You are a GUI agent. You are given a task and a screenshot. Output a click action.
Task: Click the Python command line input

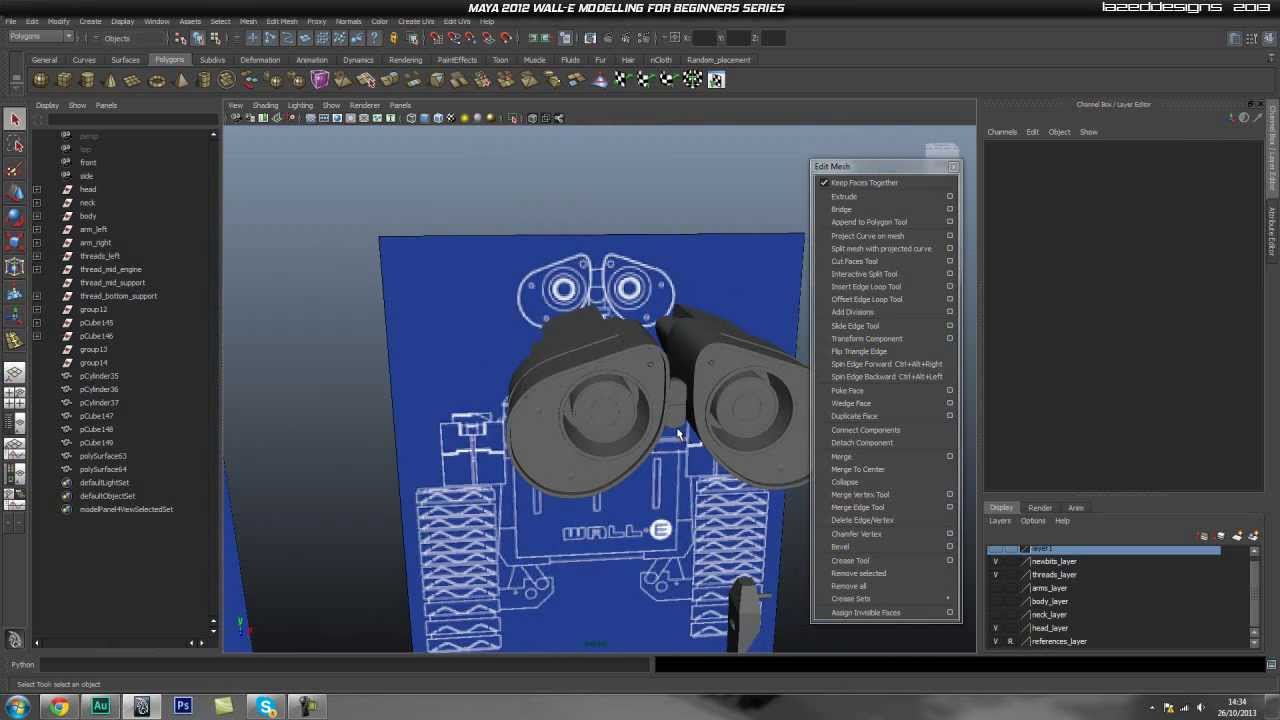pyautogui.click(x=345, y=664)
